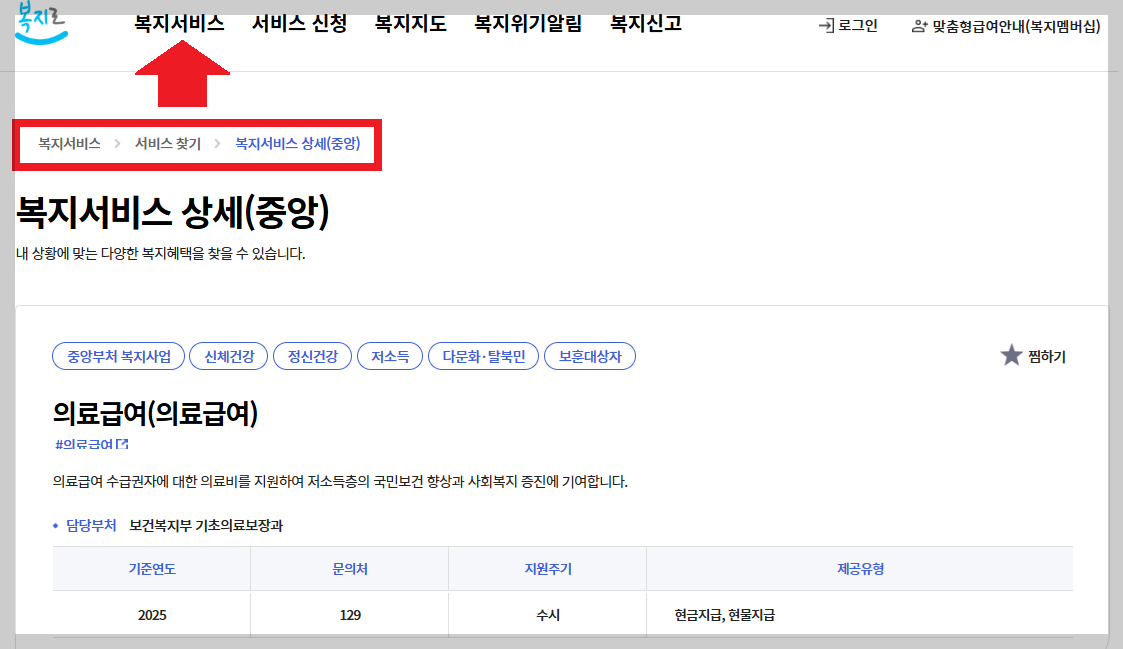
Task: Navigate to 복지서비스 in the breadcrumb
Action: tap(67, 143)
